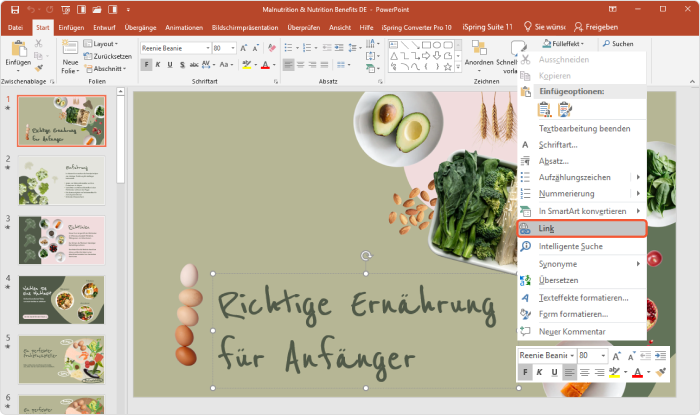Click mini toolbar font color red

(x=638, y=372)
